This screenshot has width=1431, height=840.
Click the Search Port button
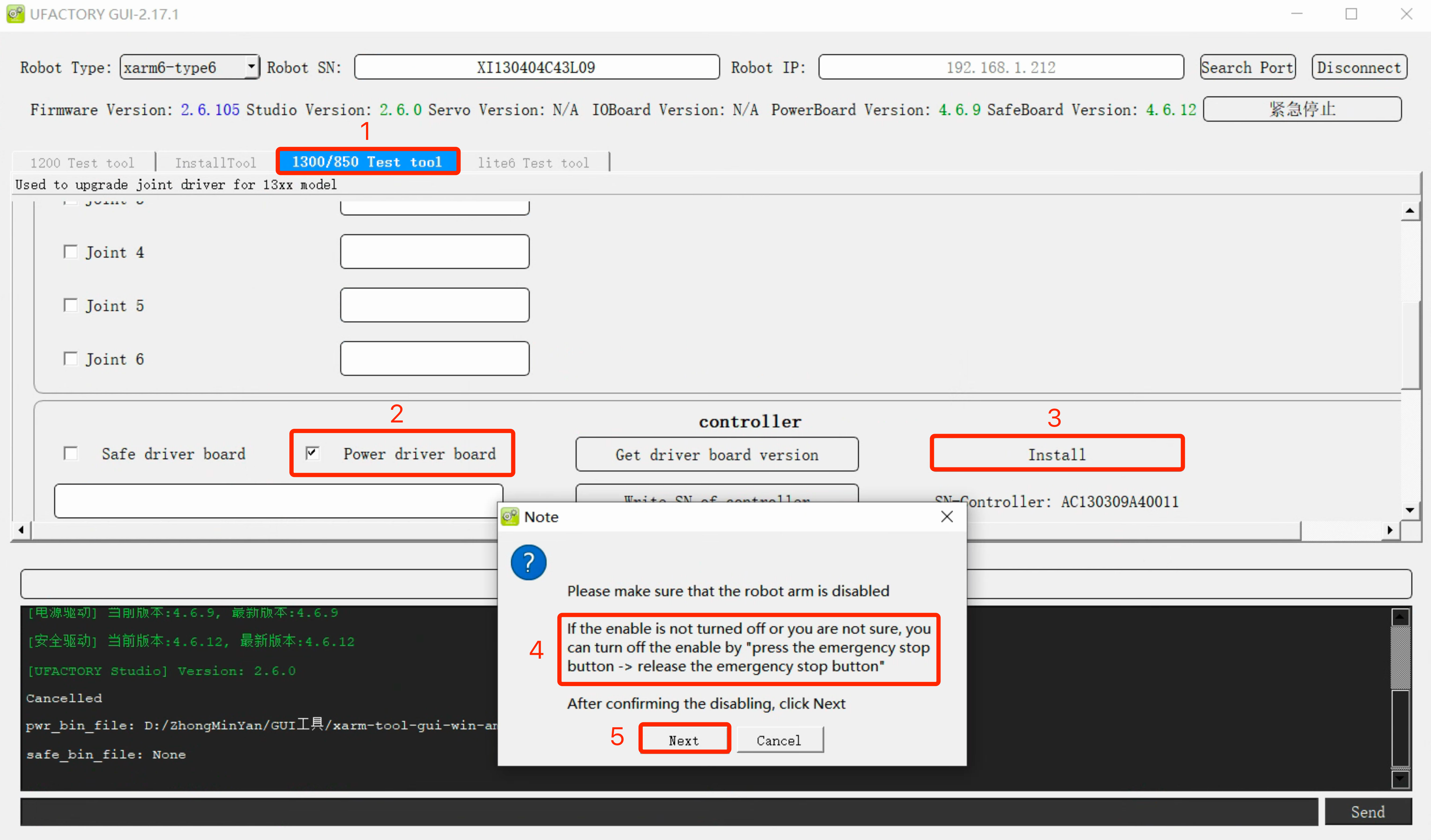tap(1247, 67)
